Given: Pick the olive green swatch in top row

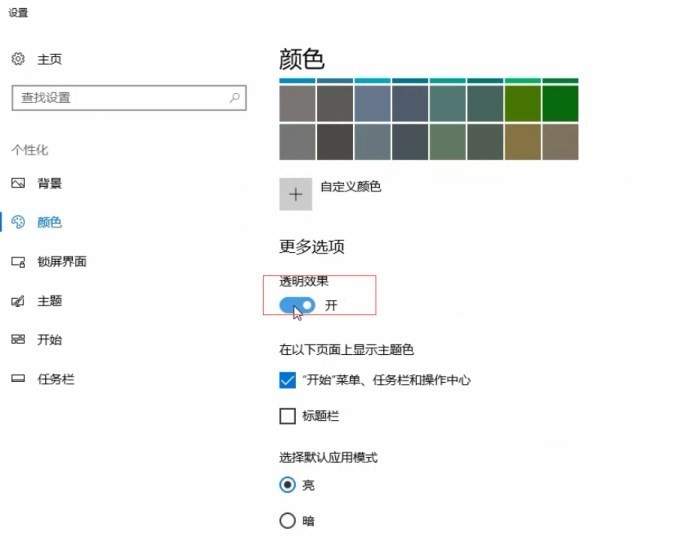Looking at the screenshot, I should (523, 103).
